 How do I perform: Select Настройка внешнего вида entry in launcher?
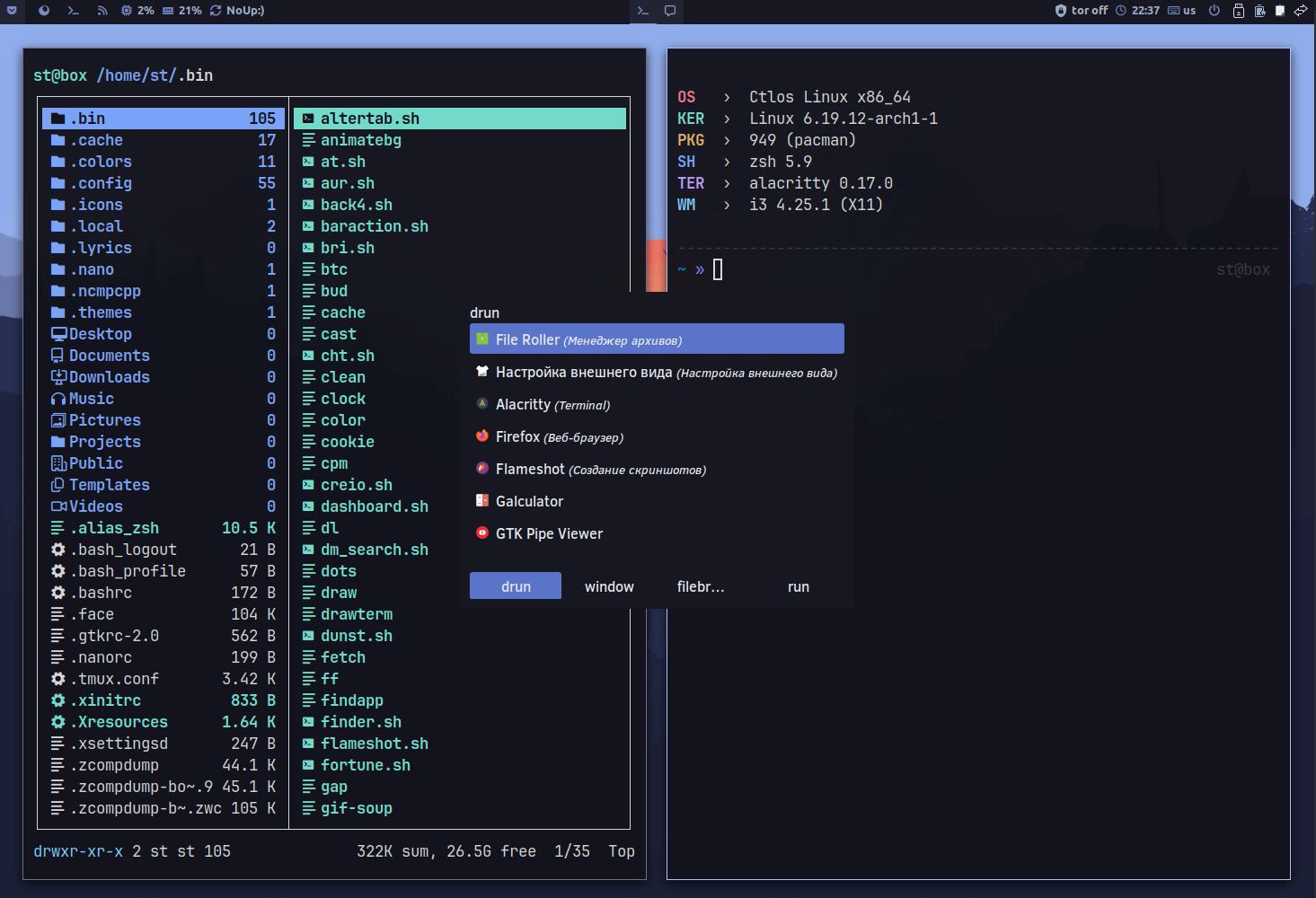click(657, 372)
